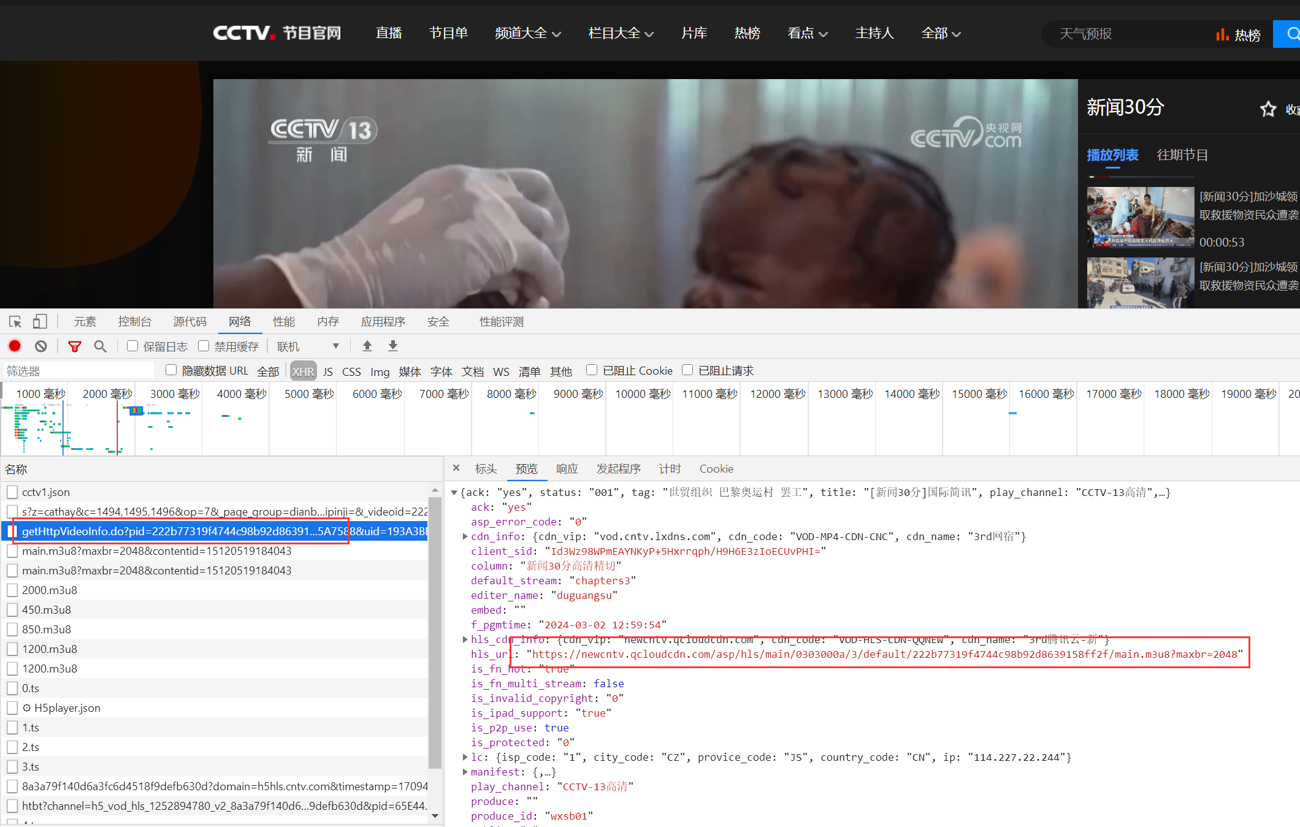1300x827 pixels.
Task: Expand the cdn_info object in preview
Action: [465, 537]
